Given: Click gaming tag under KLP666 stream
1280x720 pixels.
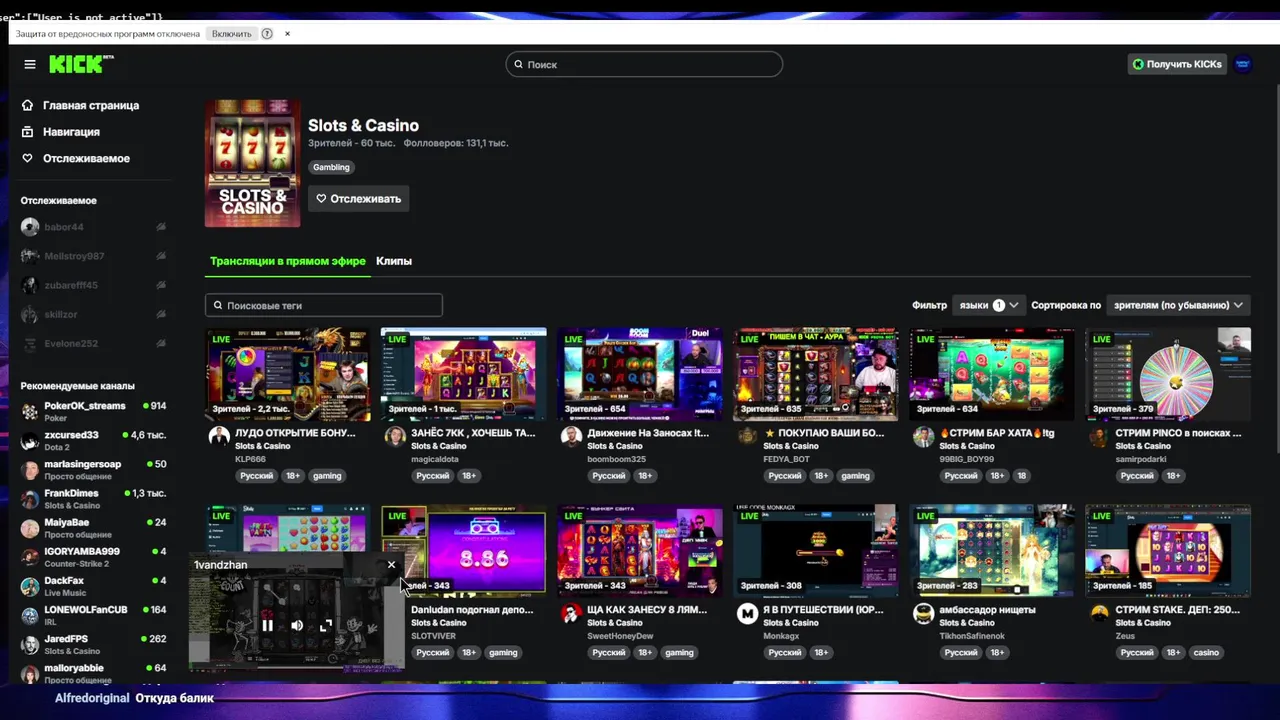Looking at the screenshot, I should click(x=327, y=476).
